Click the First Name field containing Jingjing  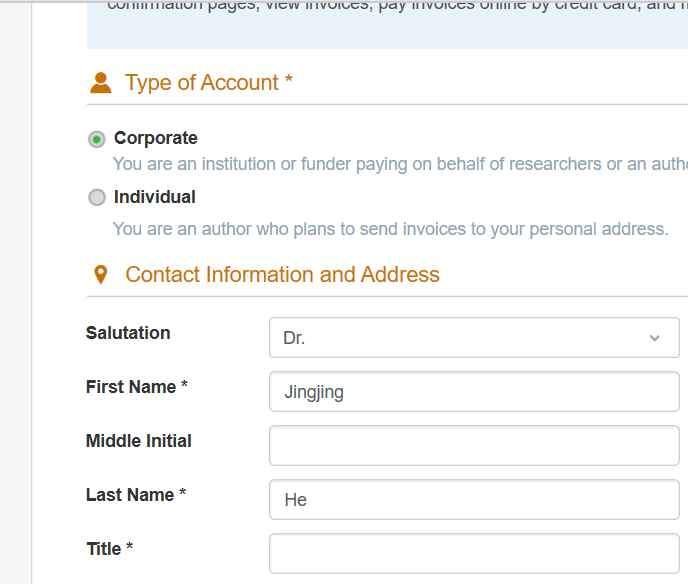coord(474,392)
